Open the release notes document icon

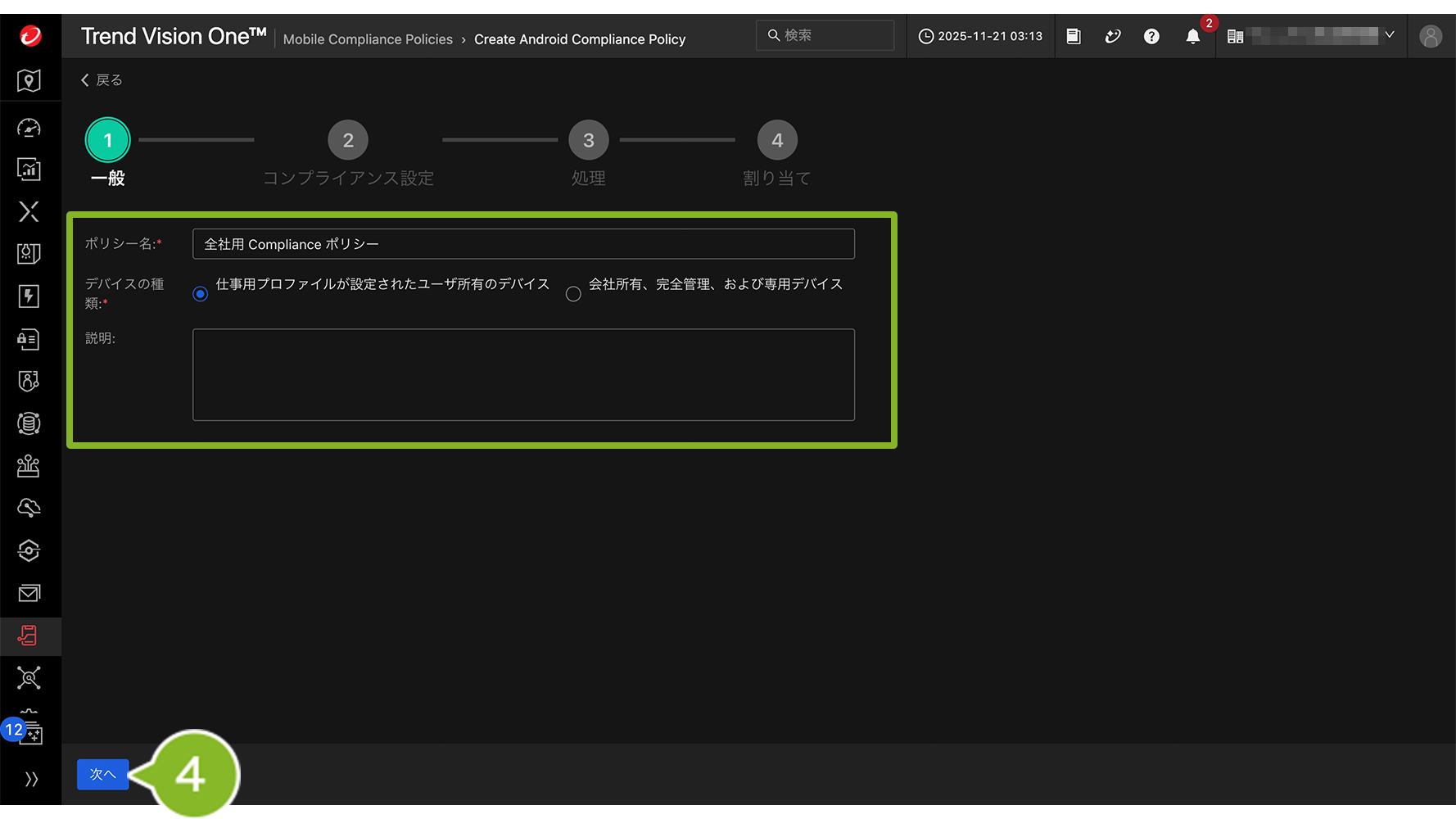(x=1074, y=36)
